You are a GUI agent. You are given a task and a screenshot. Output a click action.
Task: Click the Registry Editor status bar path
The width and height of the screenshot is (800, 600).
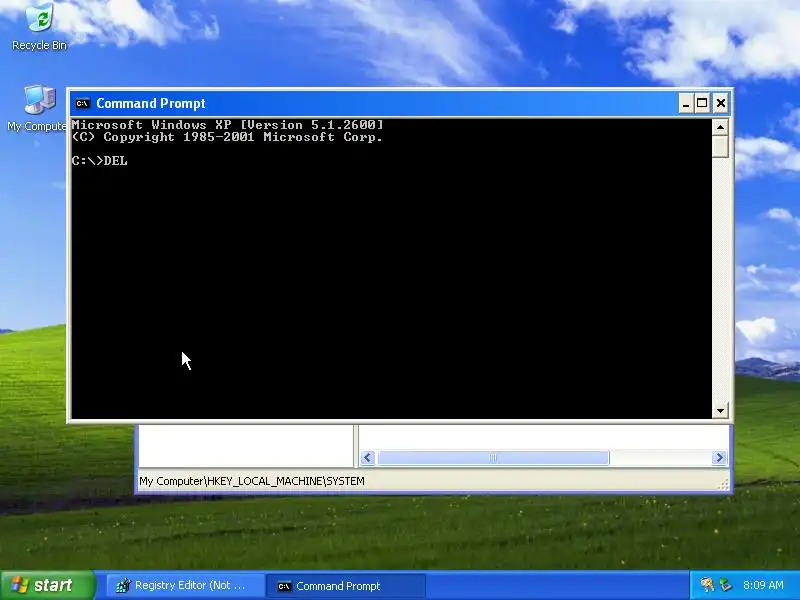click(252, 481)
